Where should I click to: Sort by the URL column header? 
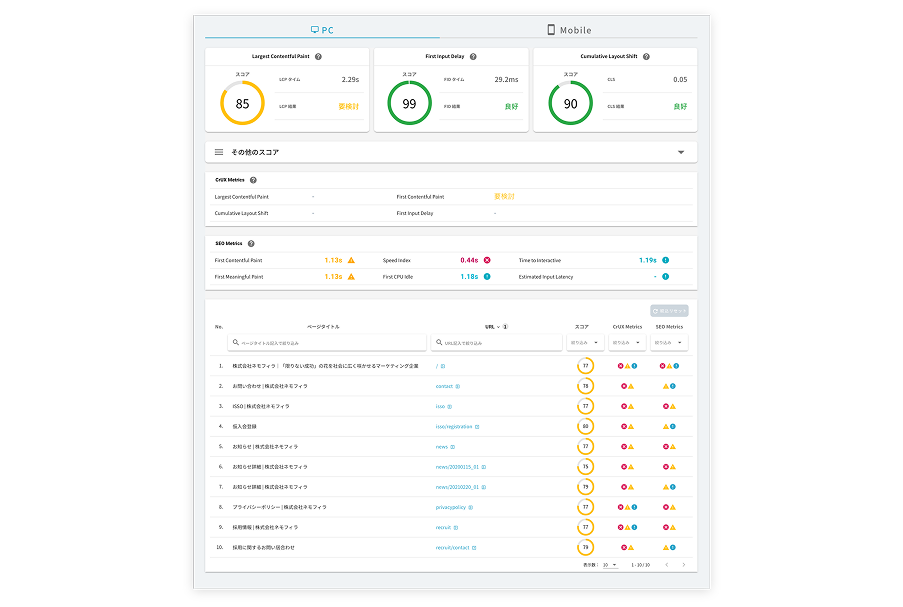(492, 327)
